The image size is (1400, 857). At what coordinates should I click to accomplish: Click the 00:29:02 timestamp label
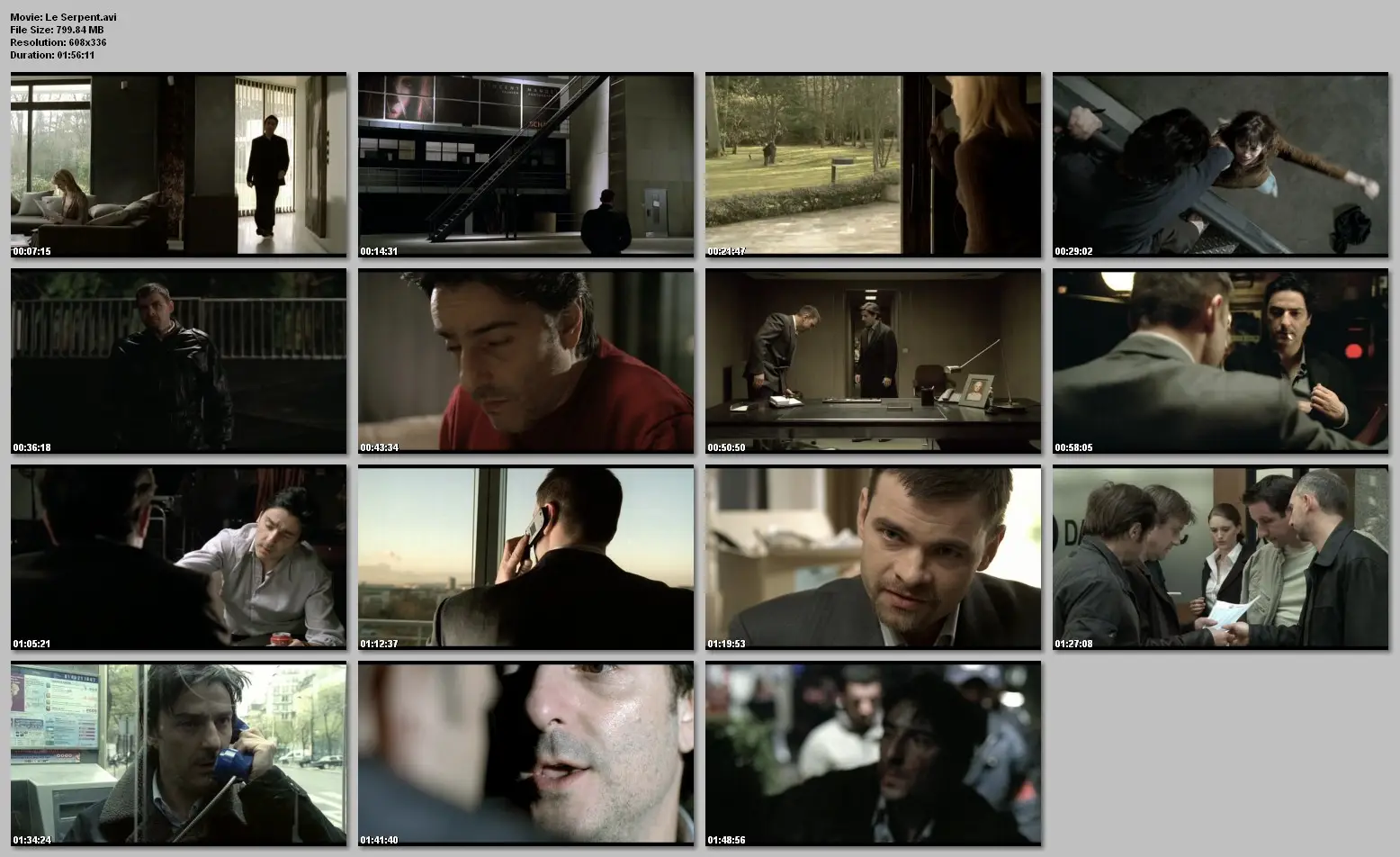[1073, 251]
